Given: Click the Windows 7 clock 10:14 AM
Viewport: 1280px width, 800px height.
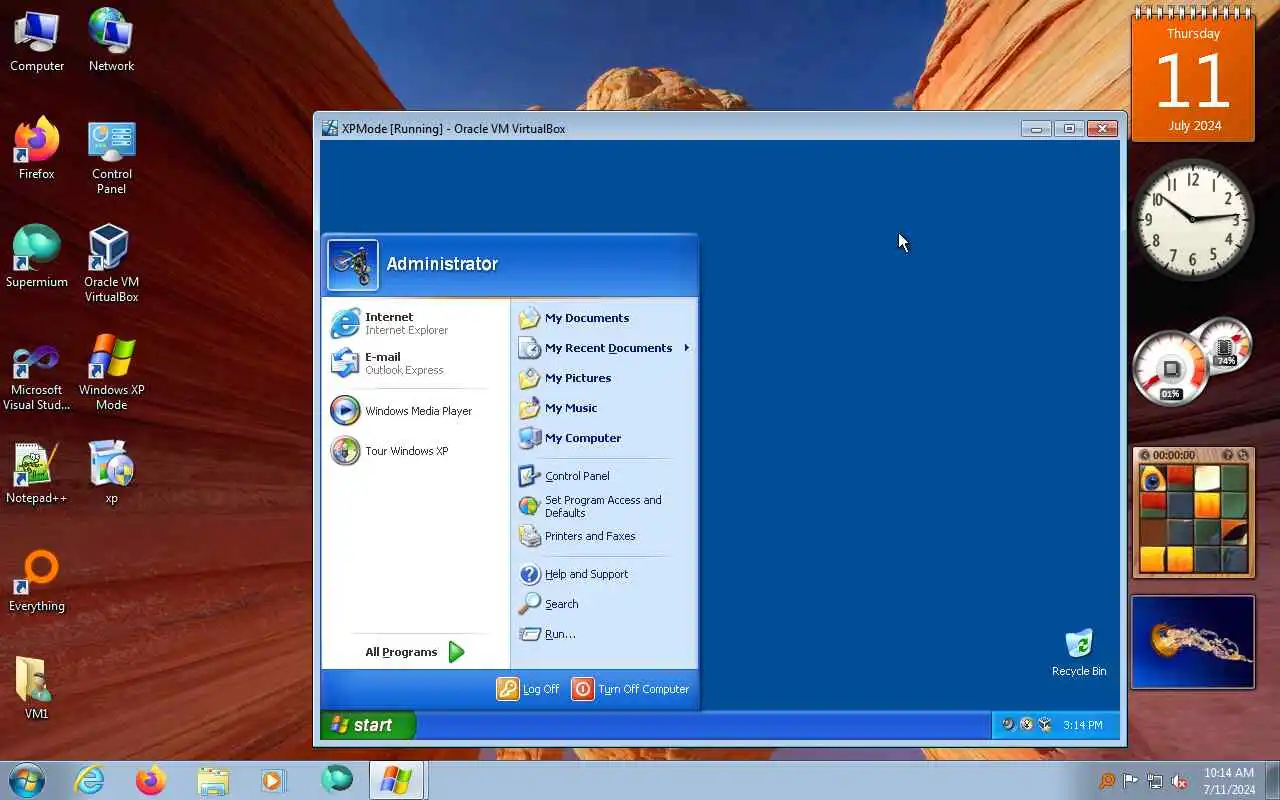Looking at the screenshot, I should [x=1229, y=773].
